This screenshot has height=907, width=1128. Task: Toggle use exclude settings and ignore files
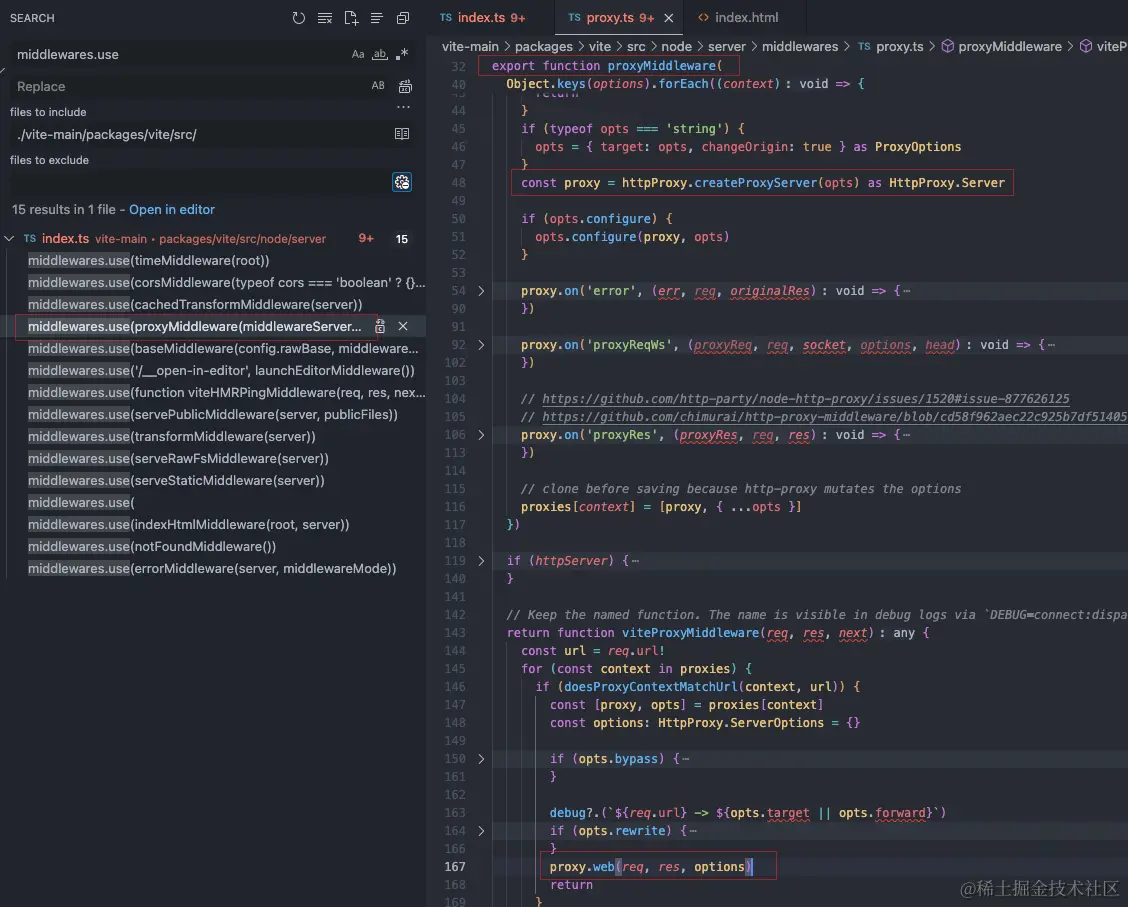(402, 183)
